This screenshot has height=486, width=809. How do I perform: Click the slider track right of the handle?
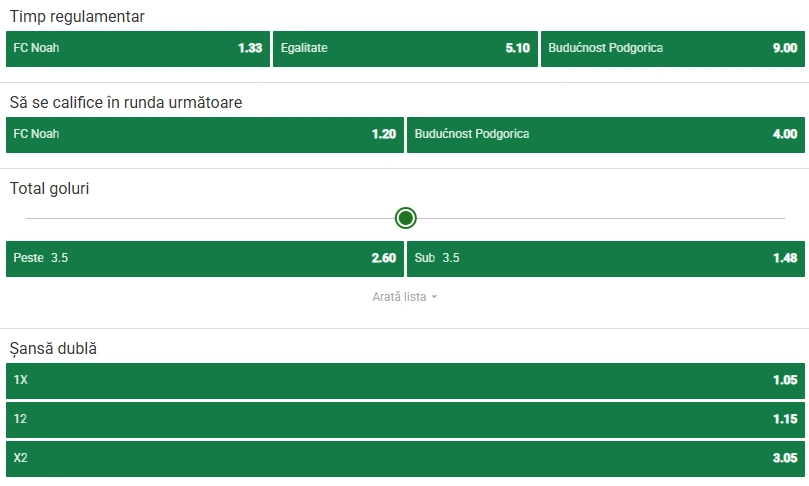[x=601, y=218]
